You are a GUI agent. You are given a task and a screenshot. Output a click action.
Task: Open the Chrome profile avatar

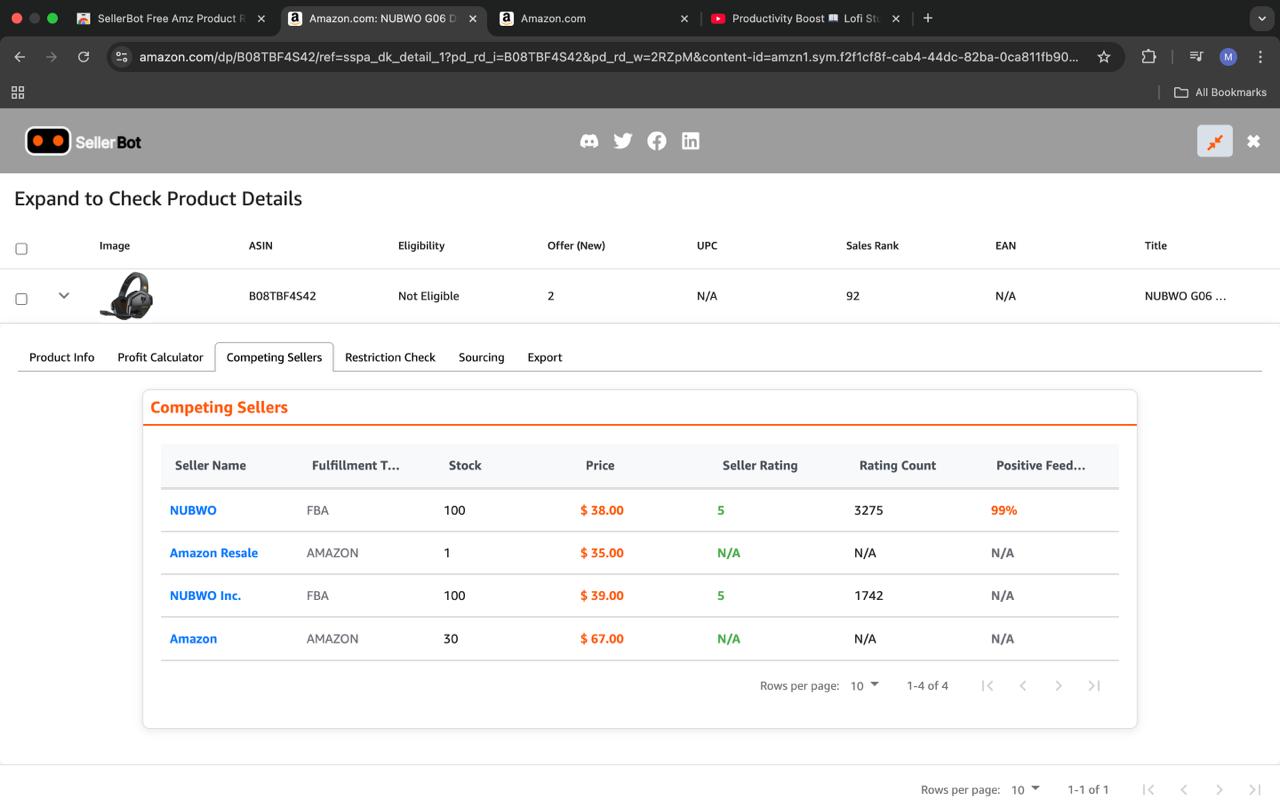tap(1228, 57)
